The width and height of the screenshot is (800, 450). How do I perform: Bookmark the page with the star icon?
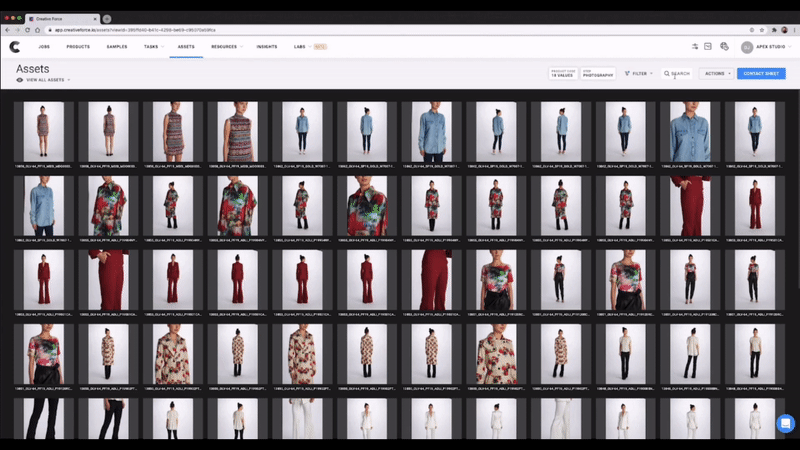pos(762,30)
